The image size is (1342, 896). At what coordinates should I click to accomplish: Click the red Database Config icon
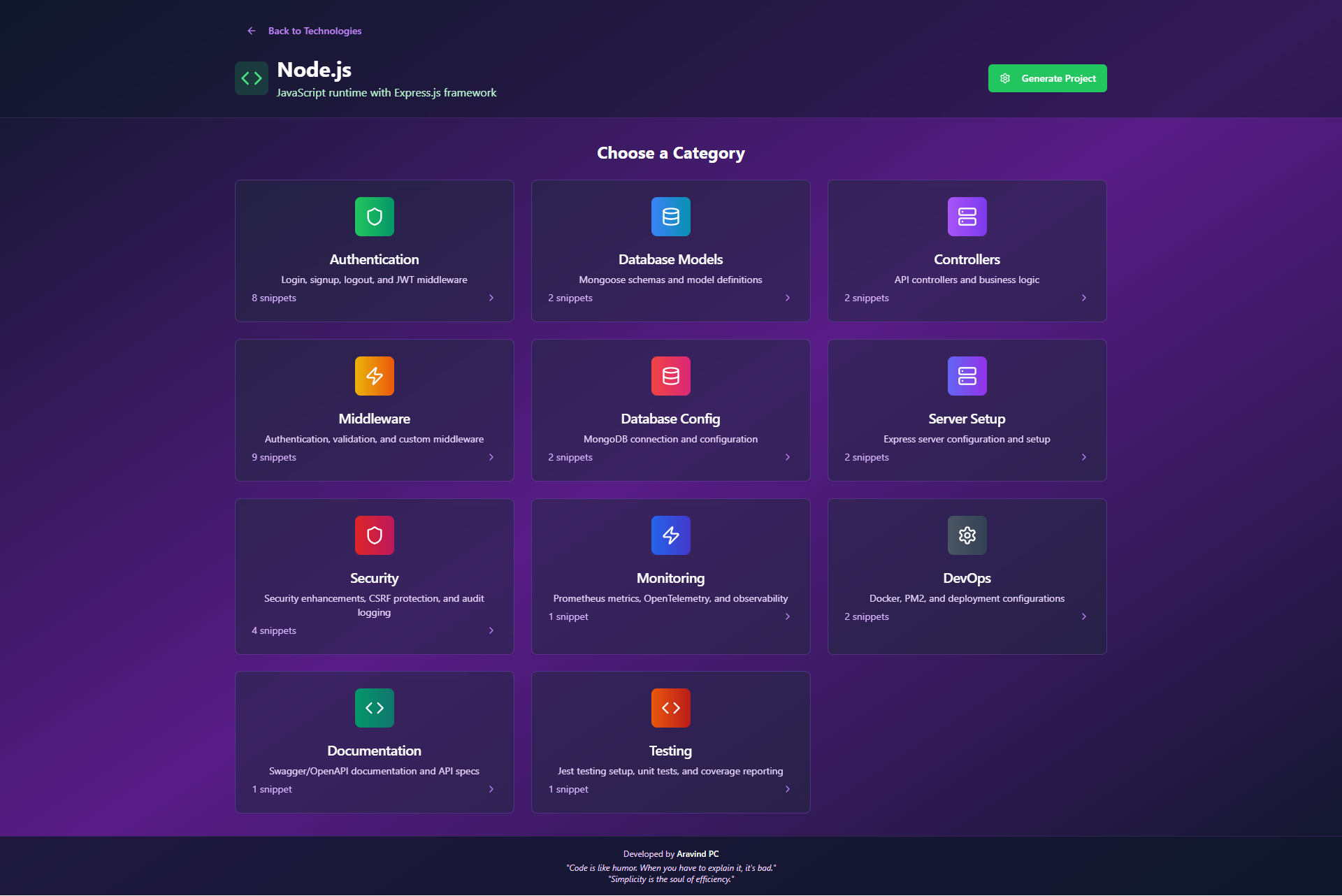[x=671, y=376]
